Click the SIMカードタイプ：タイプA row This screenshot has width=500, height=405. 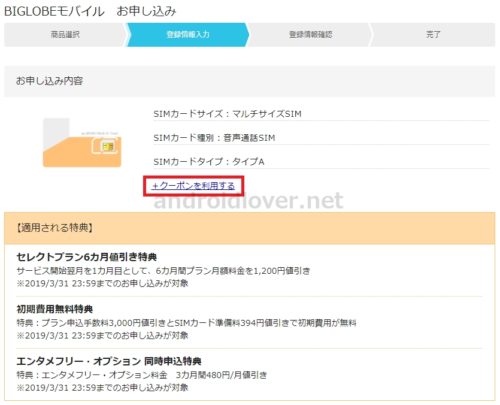(321, 162)
